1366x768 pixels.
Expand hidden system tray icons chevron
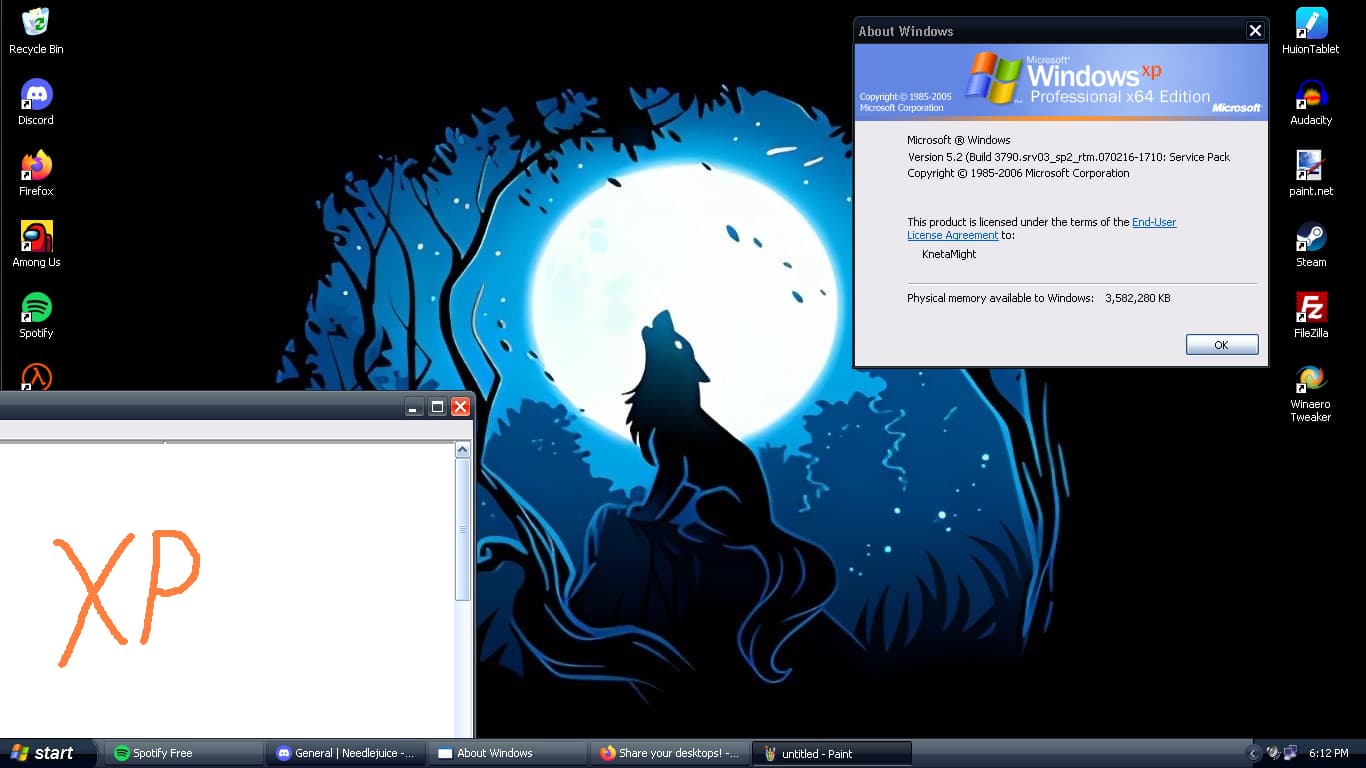tap(1253, 753)
